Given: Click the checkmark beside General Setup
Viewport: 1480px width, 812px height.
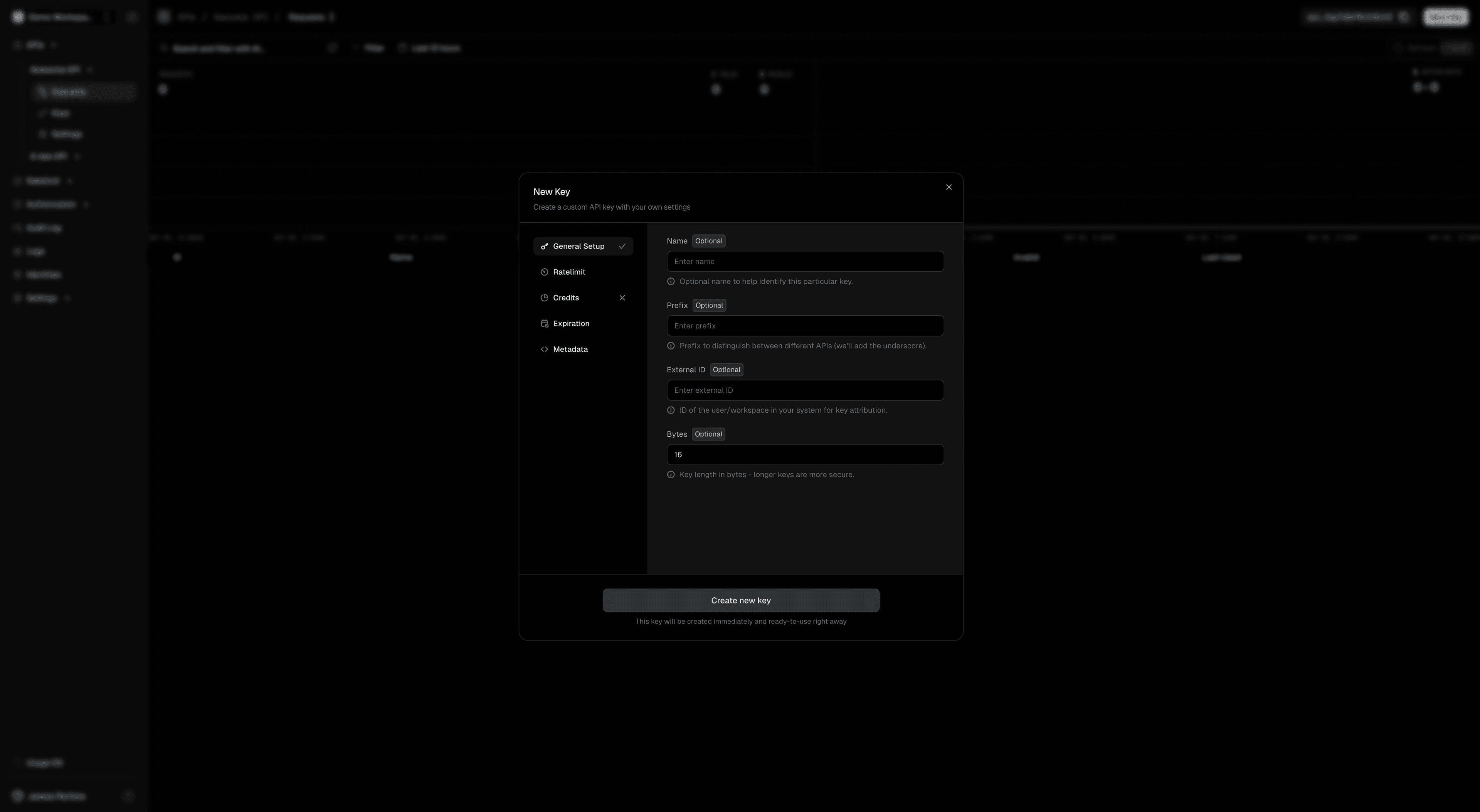Looking at the screenshot, I should [623, 246].
